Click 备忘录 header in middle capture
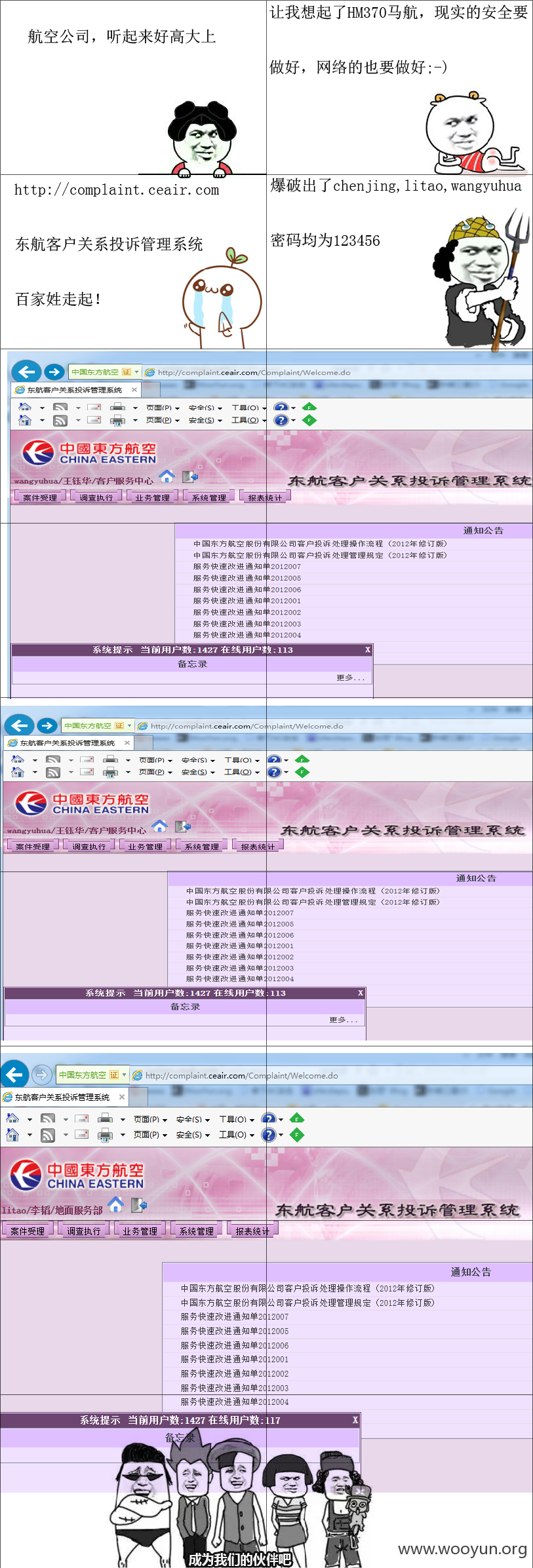Screen dimensions: 533x1568 (185, 1006)
